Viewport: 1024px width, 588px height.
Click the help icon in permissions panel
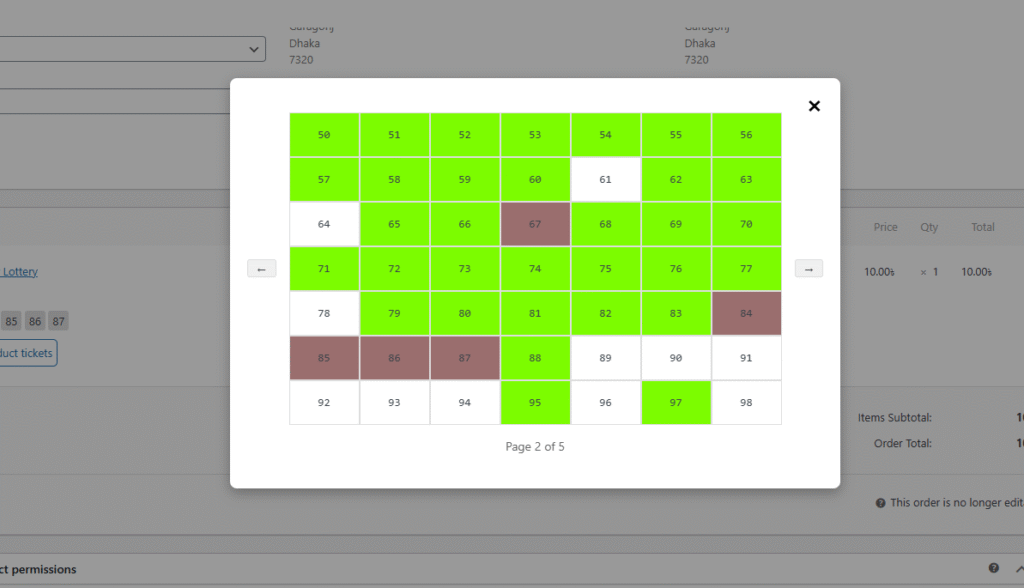click(x=993, y=569)
